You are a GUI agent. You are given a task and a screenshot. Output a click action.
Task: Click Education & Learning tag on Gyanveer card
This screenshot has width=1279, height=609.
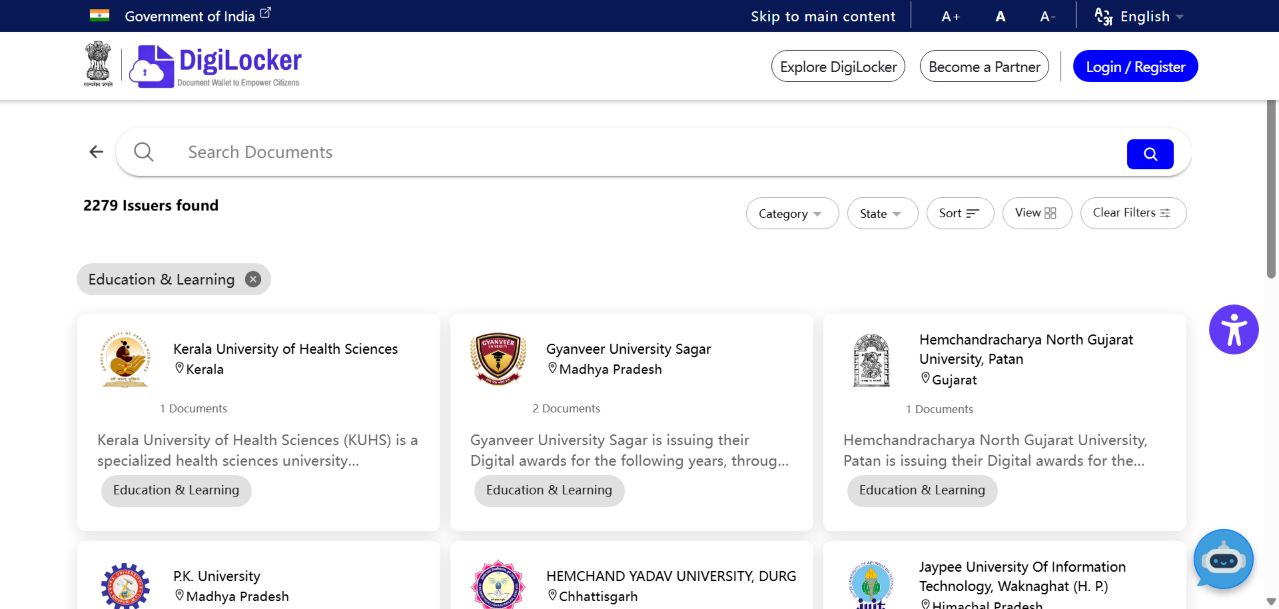[549, 490]
